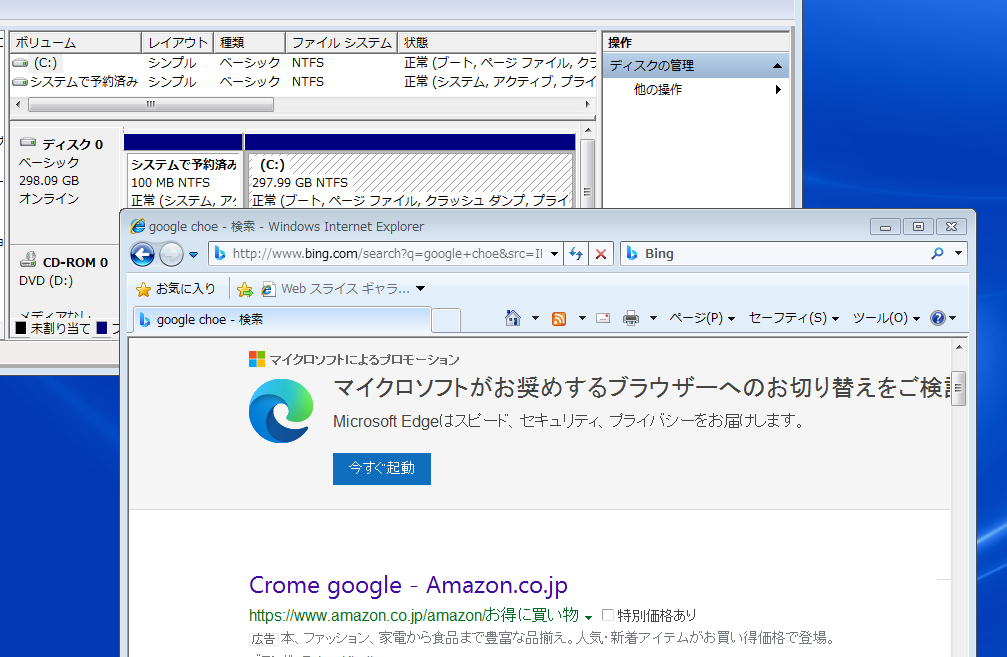Image resolution: width=1007 pixels, height=657 pixels.
Task: Click the dark blue primary partition legend swatch
Action: click(x=101, y=328)
